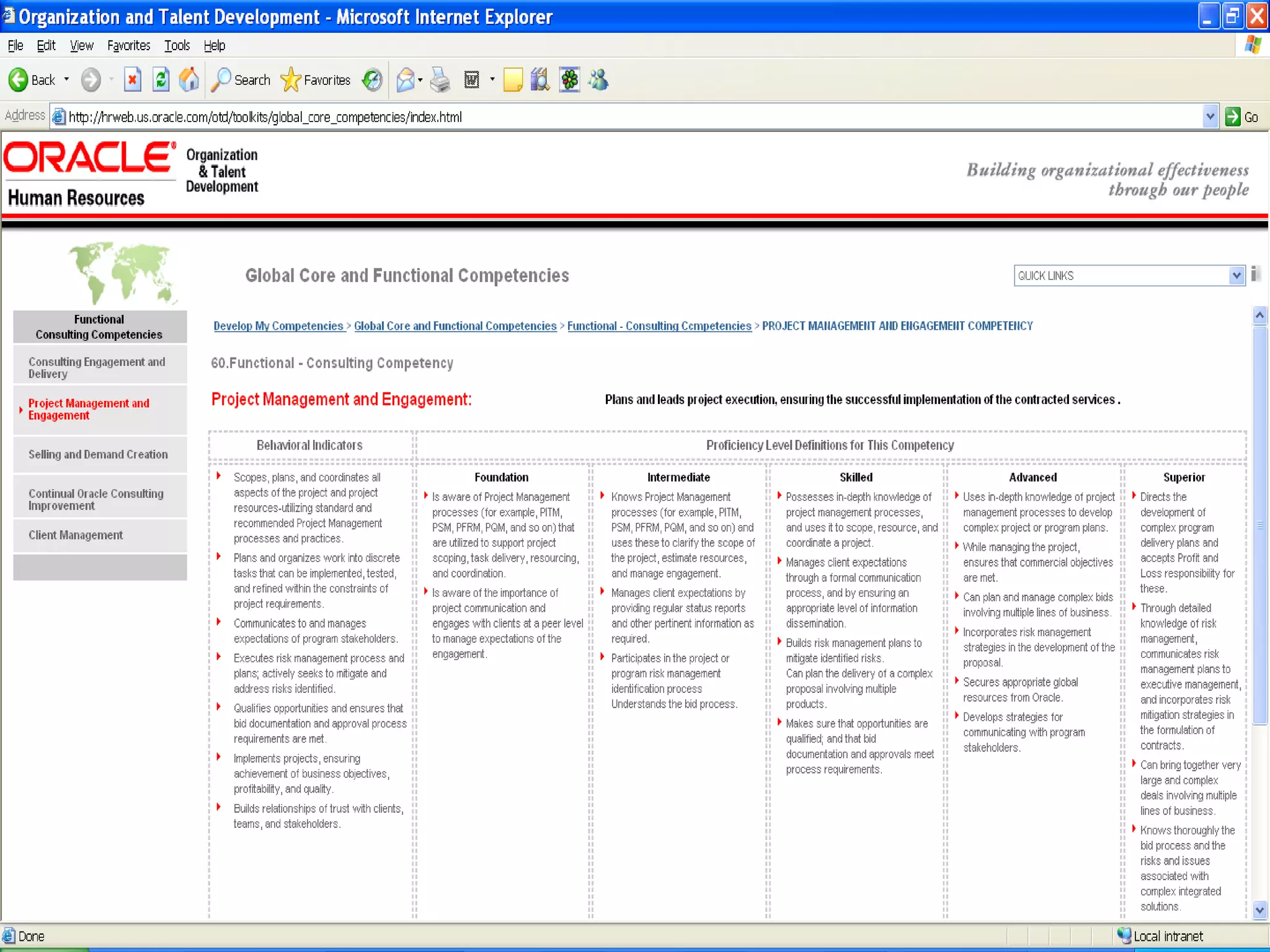The width and height of the screenshot is (1270, 952).
Task: Open the address bar dropdown arrow
Action: (x=1210, y=117)
